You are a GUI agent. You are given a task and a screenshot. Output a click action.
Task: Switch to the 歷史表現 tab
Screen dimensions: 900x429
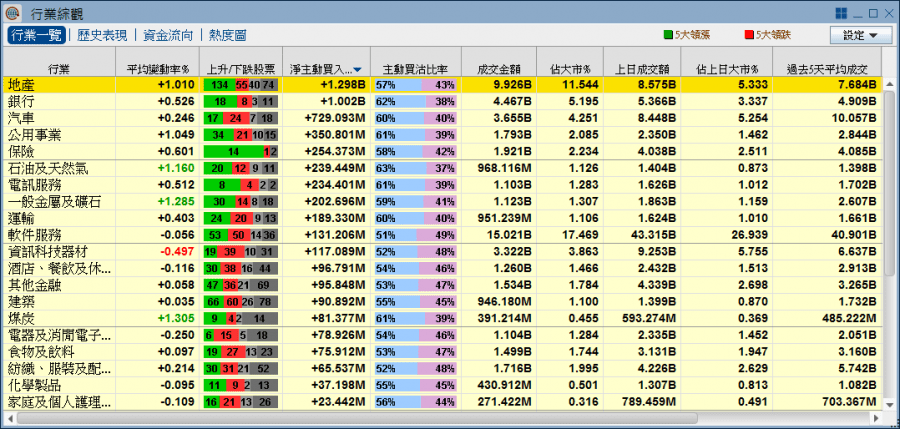[99, 34]
